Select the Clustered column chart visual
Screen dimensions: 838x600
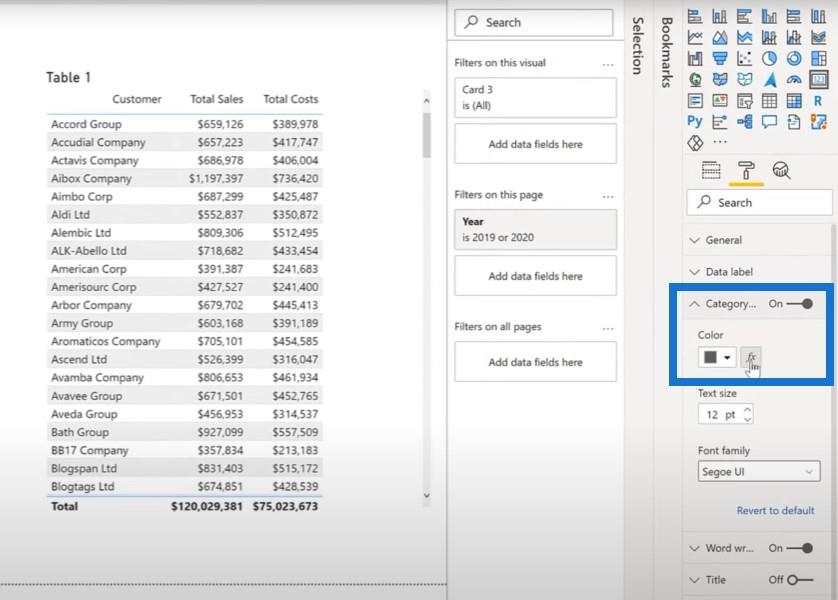[769, 17]
